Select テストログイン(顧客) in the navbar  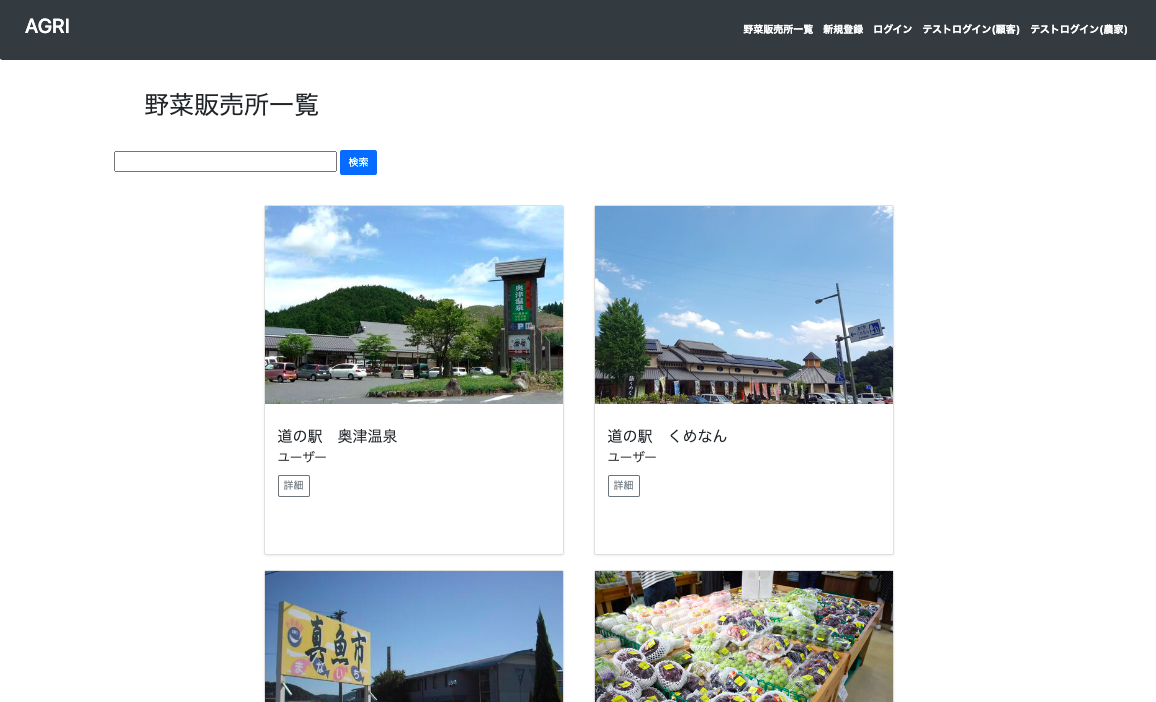(x=970, y=30)
